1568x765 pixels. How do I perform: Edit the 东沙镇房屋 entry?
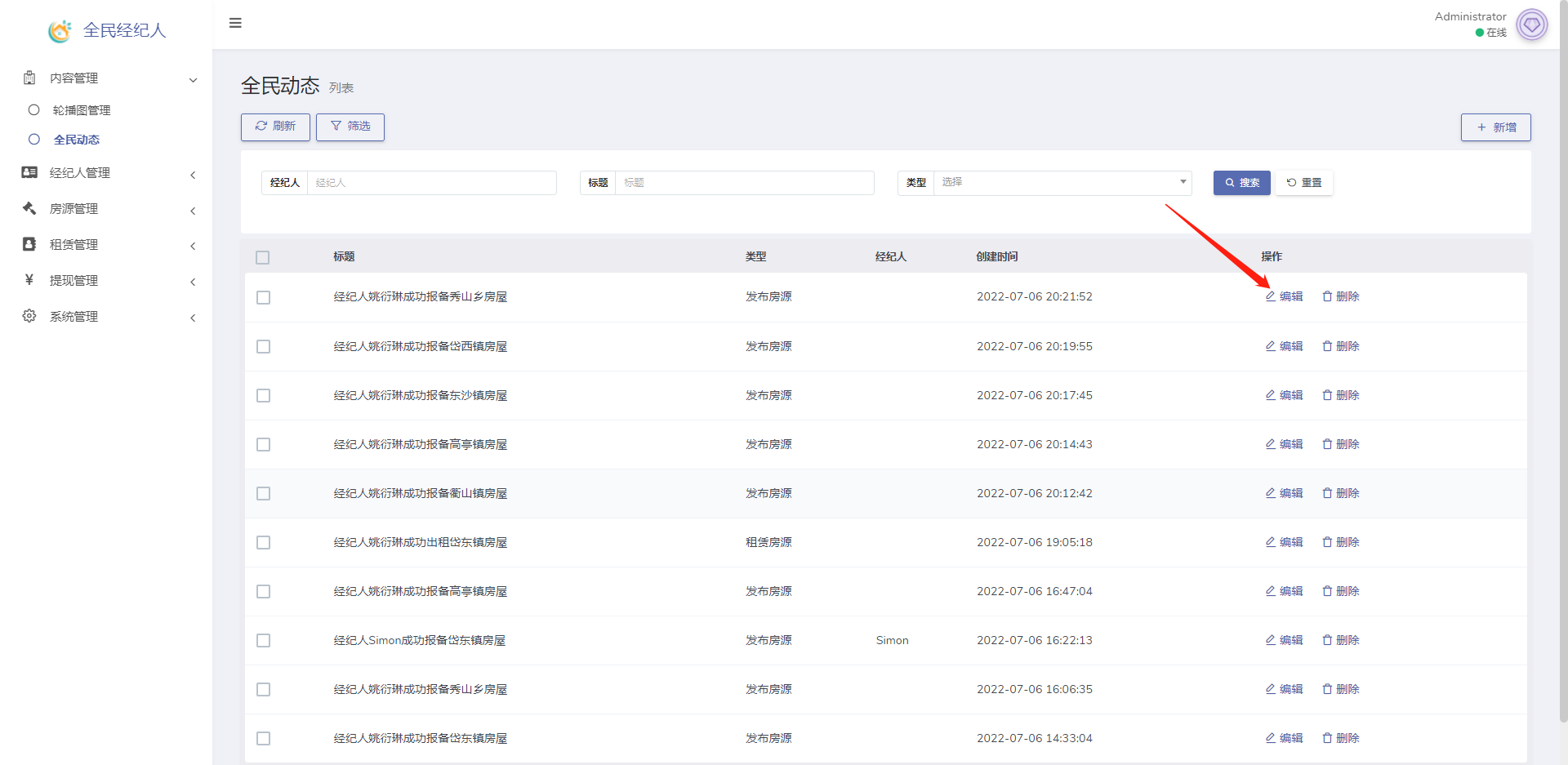[x=1284, y=395]
